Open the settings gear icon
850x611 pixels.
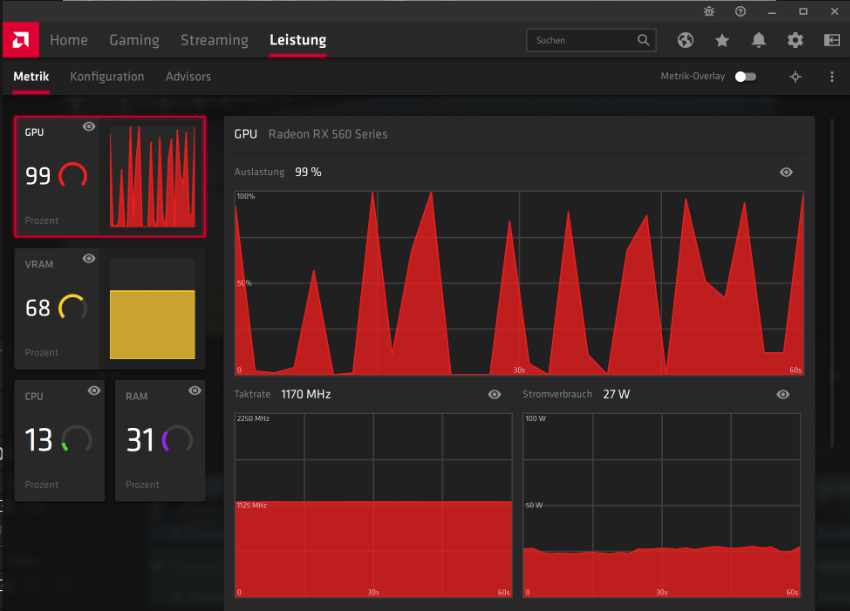tap(795, 40)
